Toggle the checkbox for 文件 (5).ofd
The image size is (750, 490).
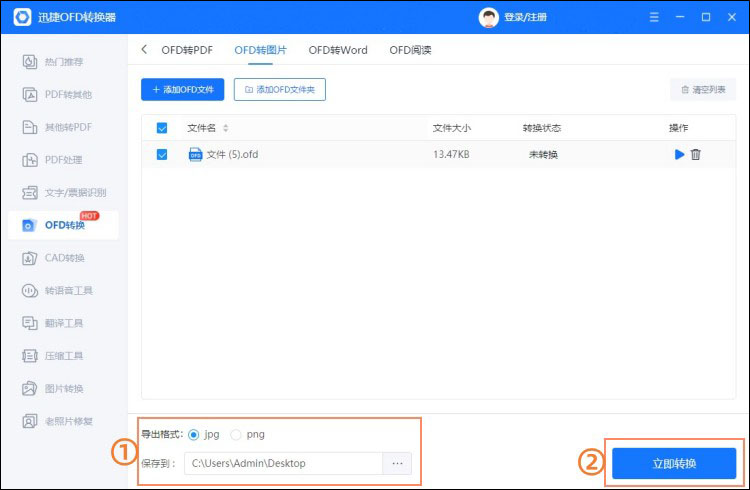pos(162,155)
